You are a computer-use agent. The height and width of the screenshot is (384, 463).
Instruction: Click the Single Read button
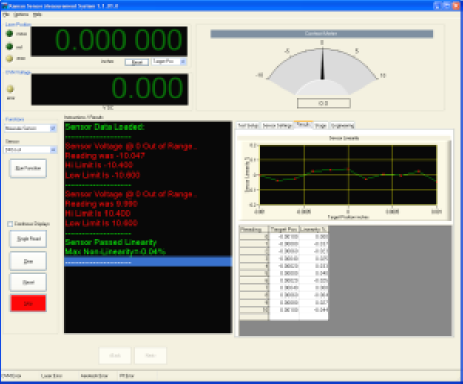[28, 239]
